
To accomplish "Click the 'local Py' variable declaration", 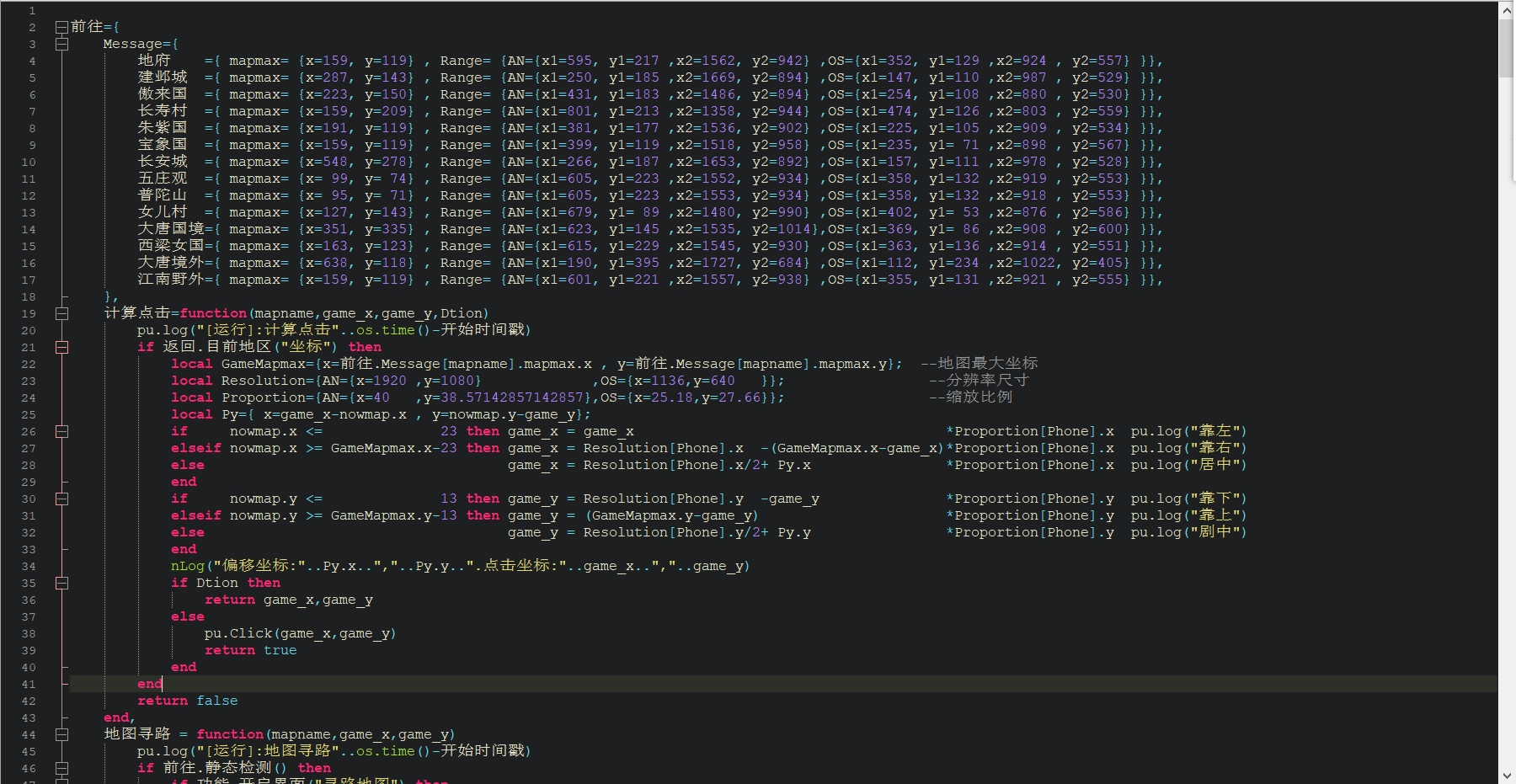I will [x=205, y=414].
